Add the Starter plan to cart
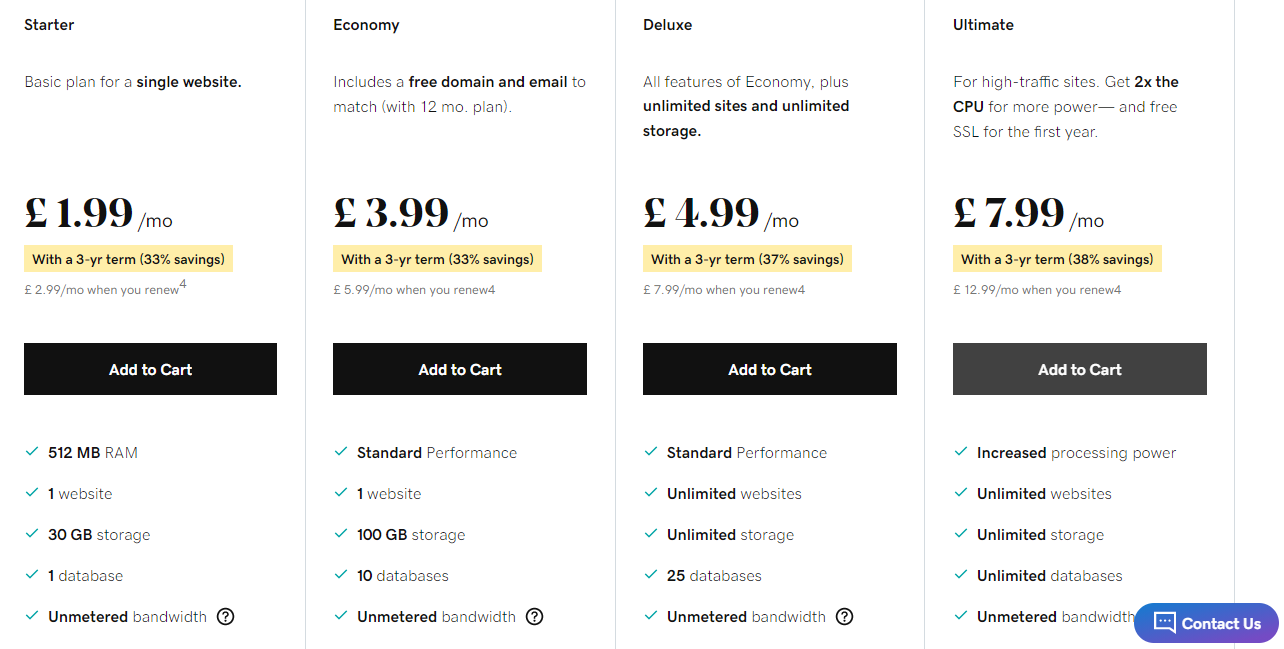 coord(150,369)
